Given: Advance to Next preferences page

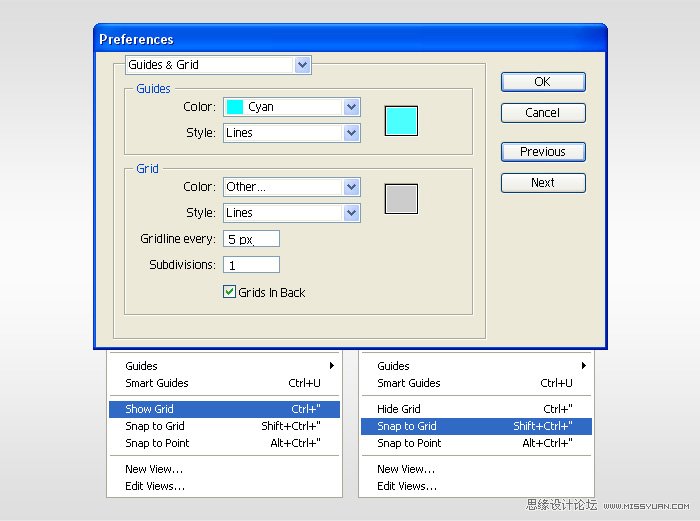Looking at the screenshot, I should 543,183.
